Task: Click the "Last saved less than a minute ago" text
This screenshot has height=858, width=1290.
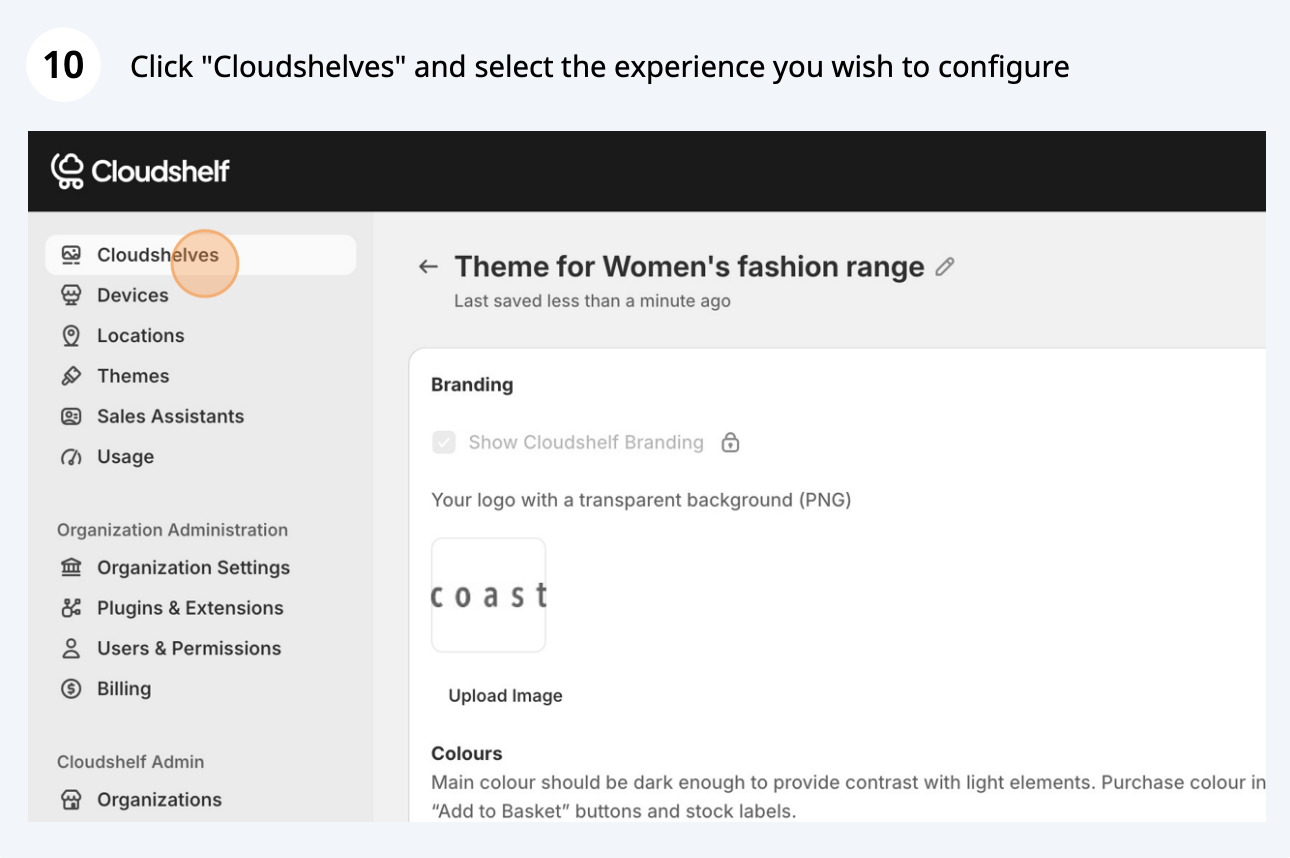Action: click(592, 301)
